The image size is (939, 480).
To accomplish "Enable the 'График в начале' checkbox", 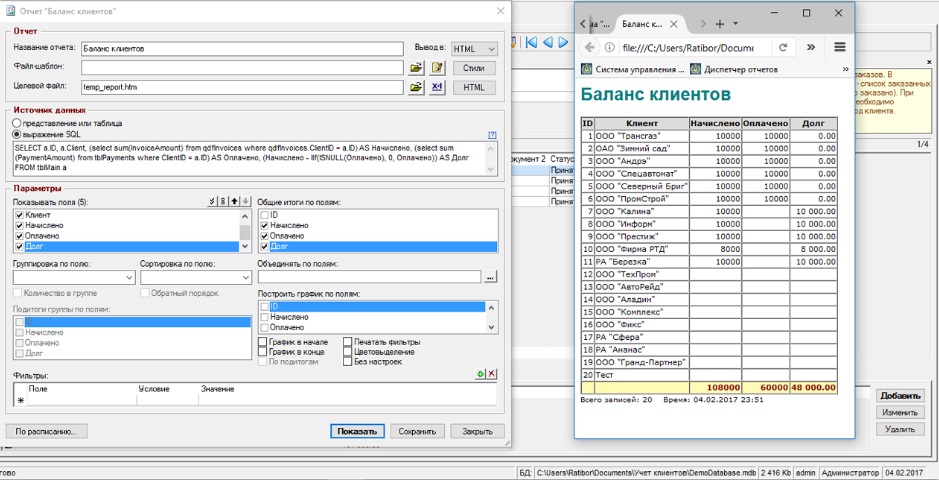I will pos(263,342).
